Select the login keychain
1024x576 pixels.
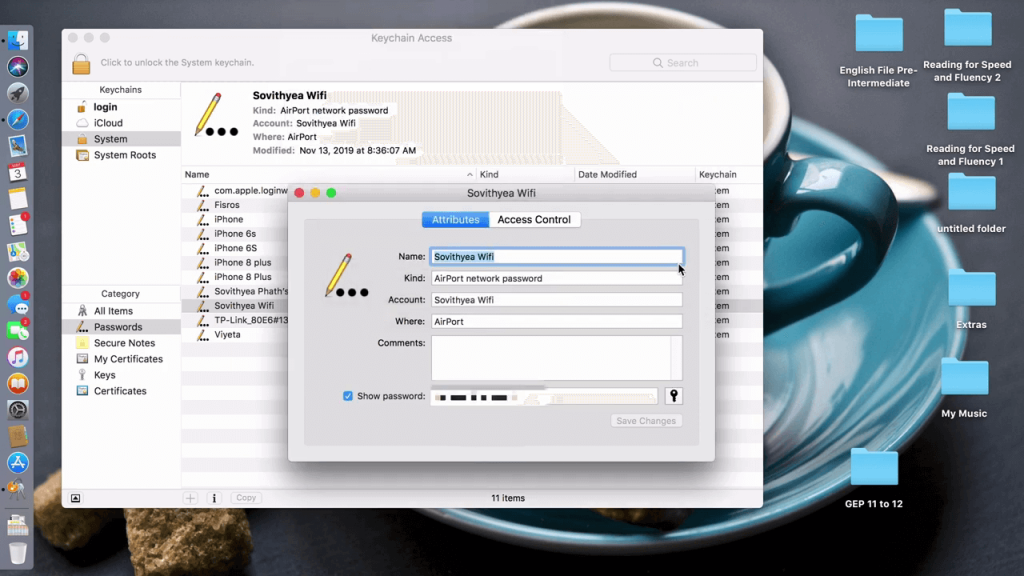[121, 106]
